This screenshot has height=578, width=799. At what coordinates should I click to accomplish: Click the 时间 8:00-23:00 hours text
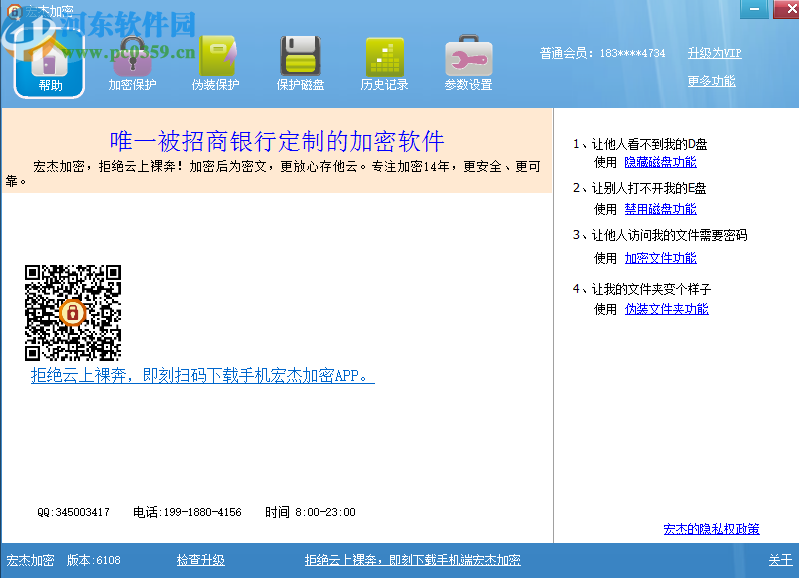pos(310,512)
